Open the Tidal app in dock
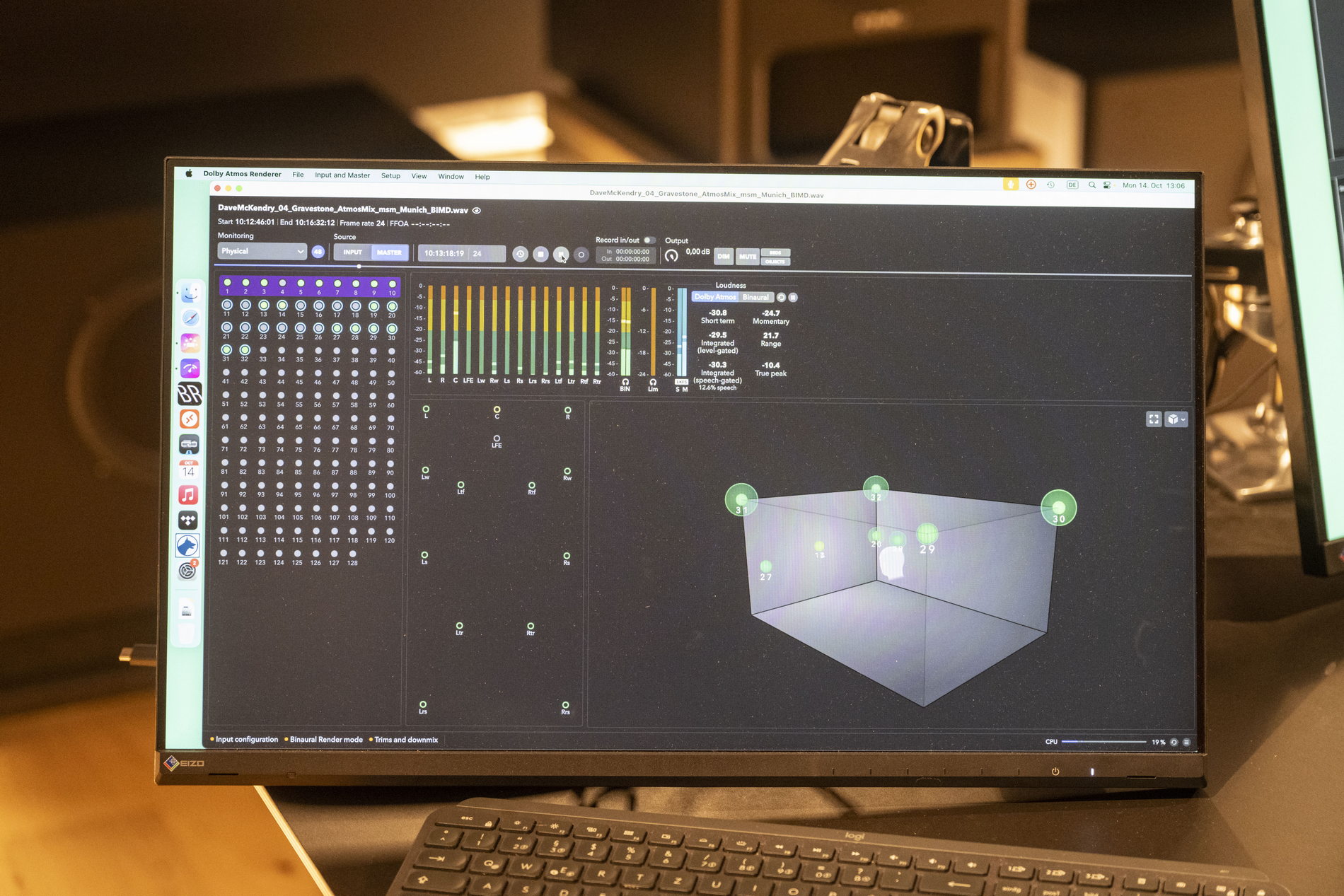 (188, 520)
